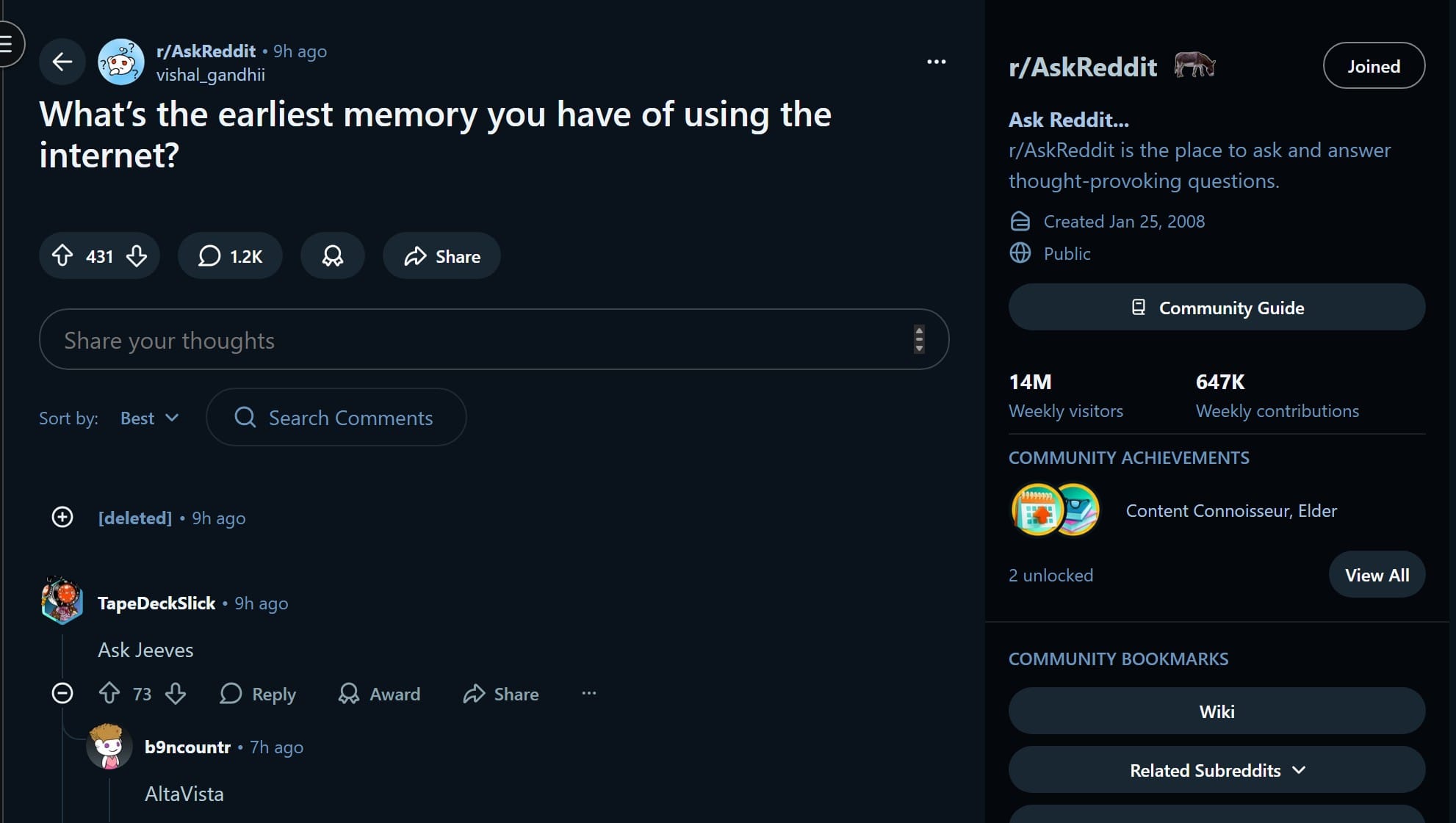This screenshot has width=1456, height=823.
Task: Open the post's comment count view
Action: (x=230, y=255)
